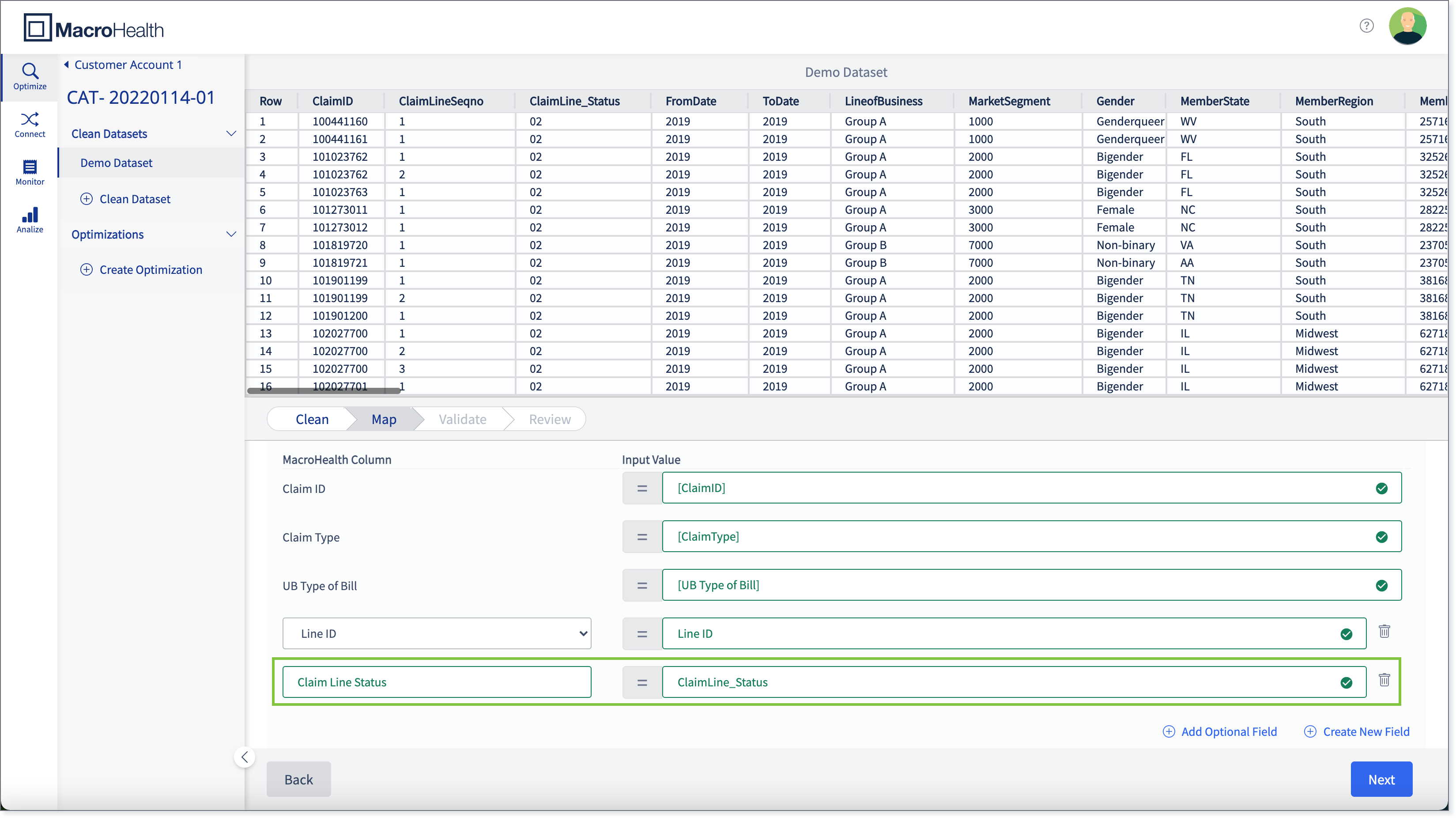Go back via Customer Account 1 arrow
This screenshot has height=818, width=1456.
click(66, 64)
